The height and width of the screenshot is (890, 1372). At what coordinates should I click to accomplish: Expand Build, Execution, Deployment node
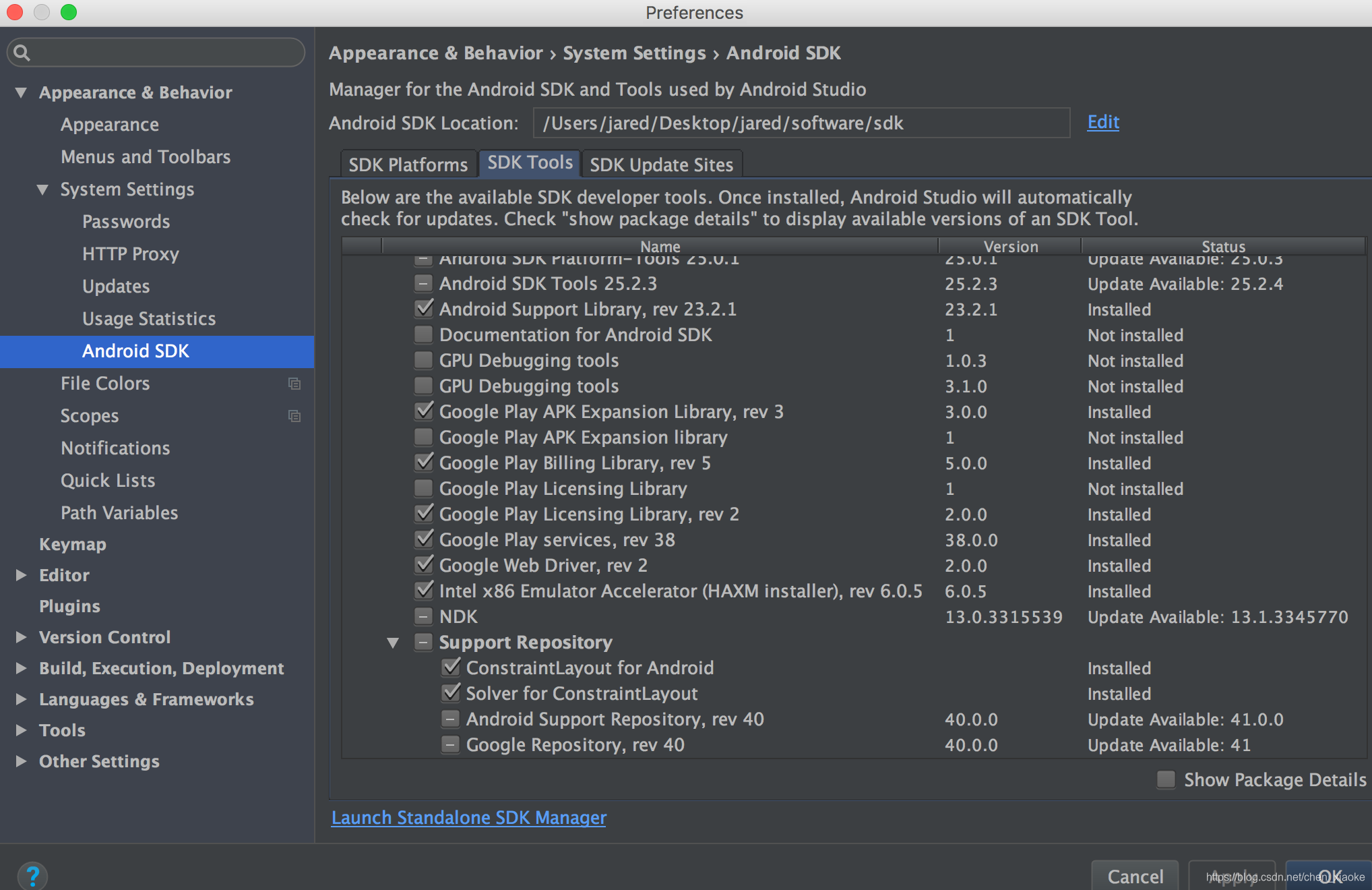21,668
